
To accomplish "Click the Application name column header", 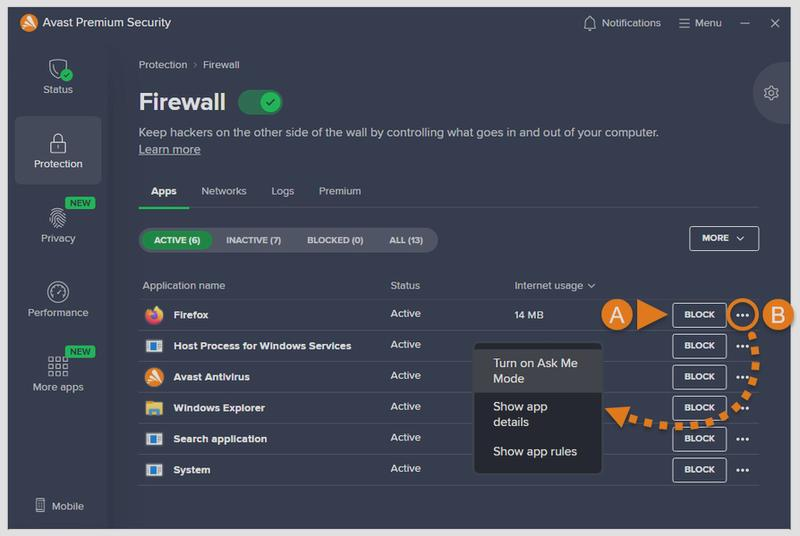I will pos(184,286).
